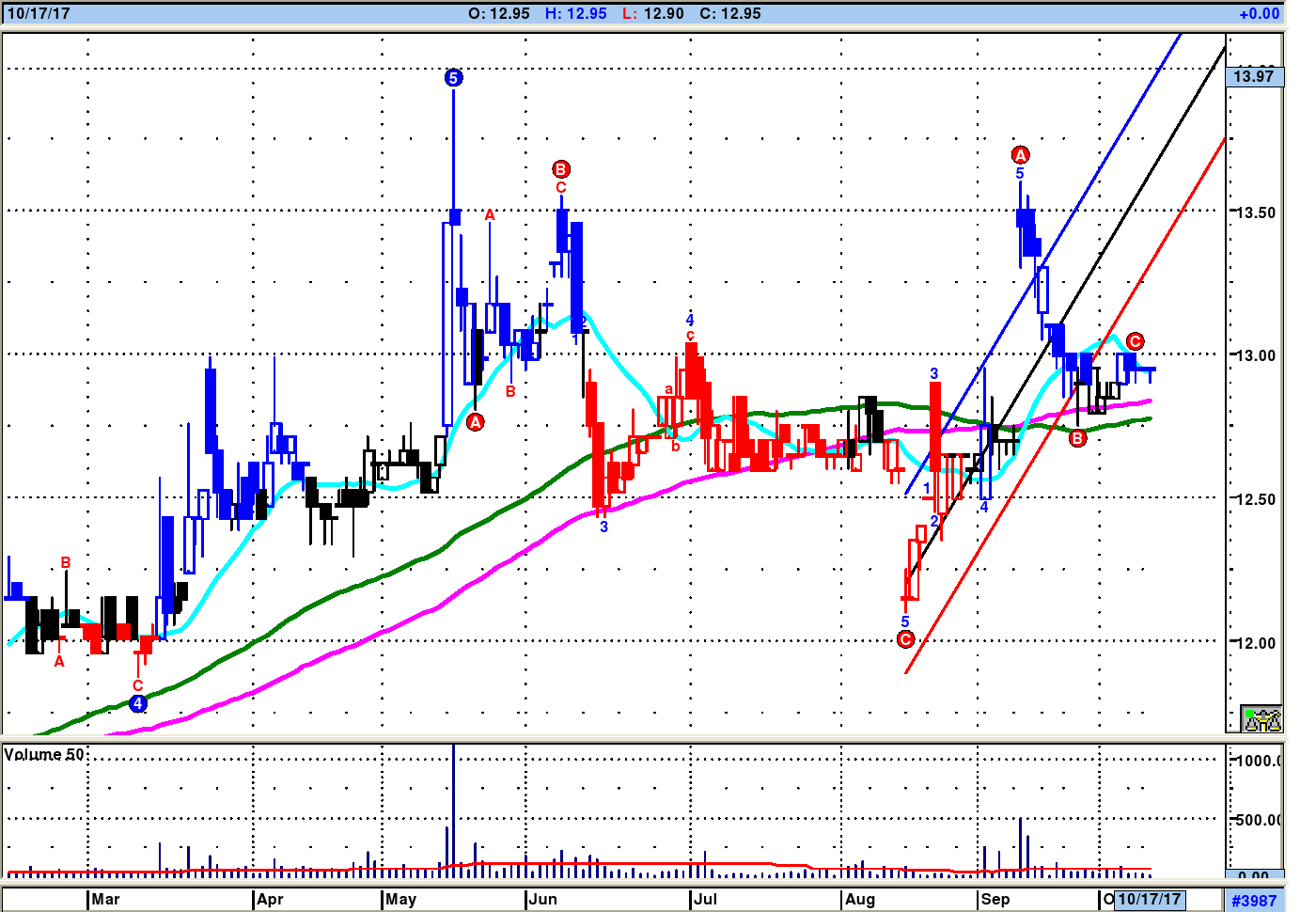1316x912 pixels.
Task: Click the 10/17/17 date tag on time axis
Action: point(1149,899)
